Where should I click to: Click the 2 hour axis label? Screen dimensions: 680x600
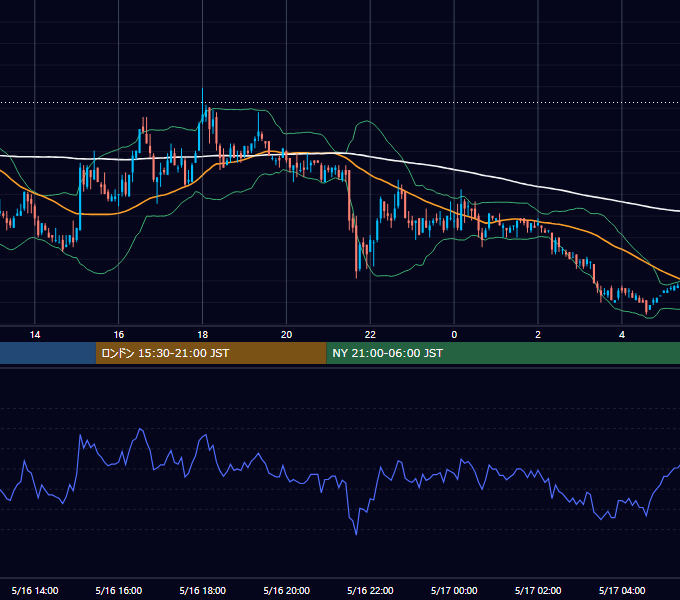point(538,335)
